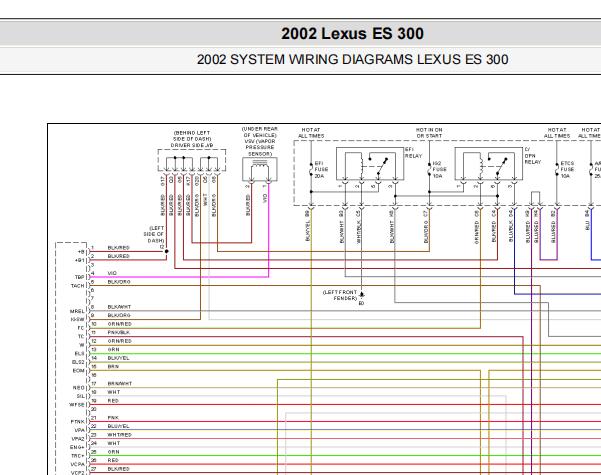Click the 'MREL' pin label

(77, 311)
